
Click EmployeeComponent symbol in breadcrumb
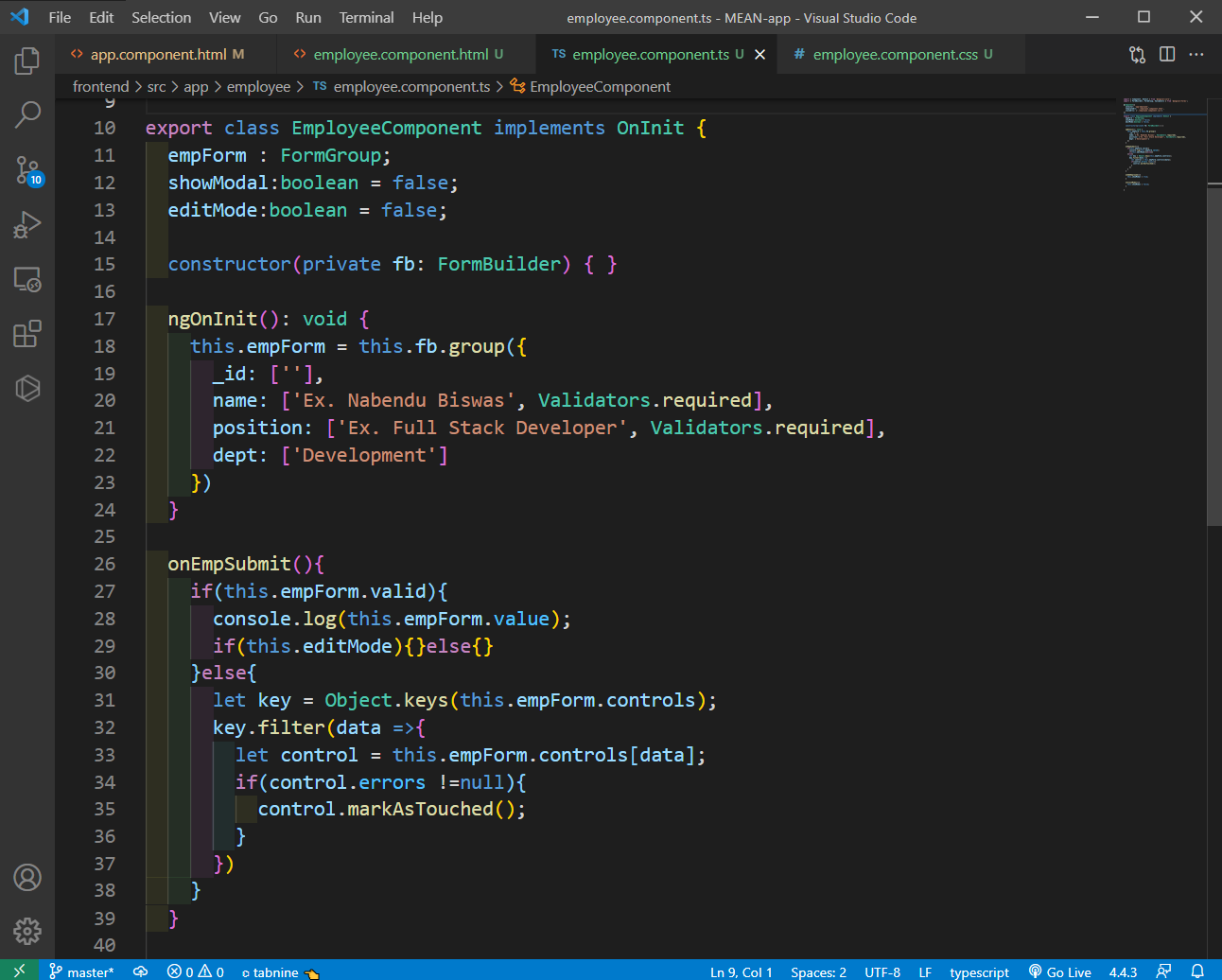tap(590, 86)
